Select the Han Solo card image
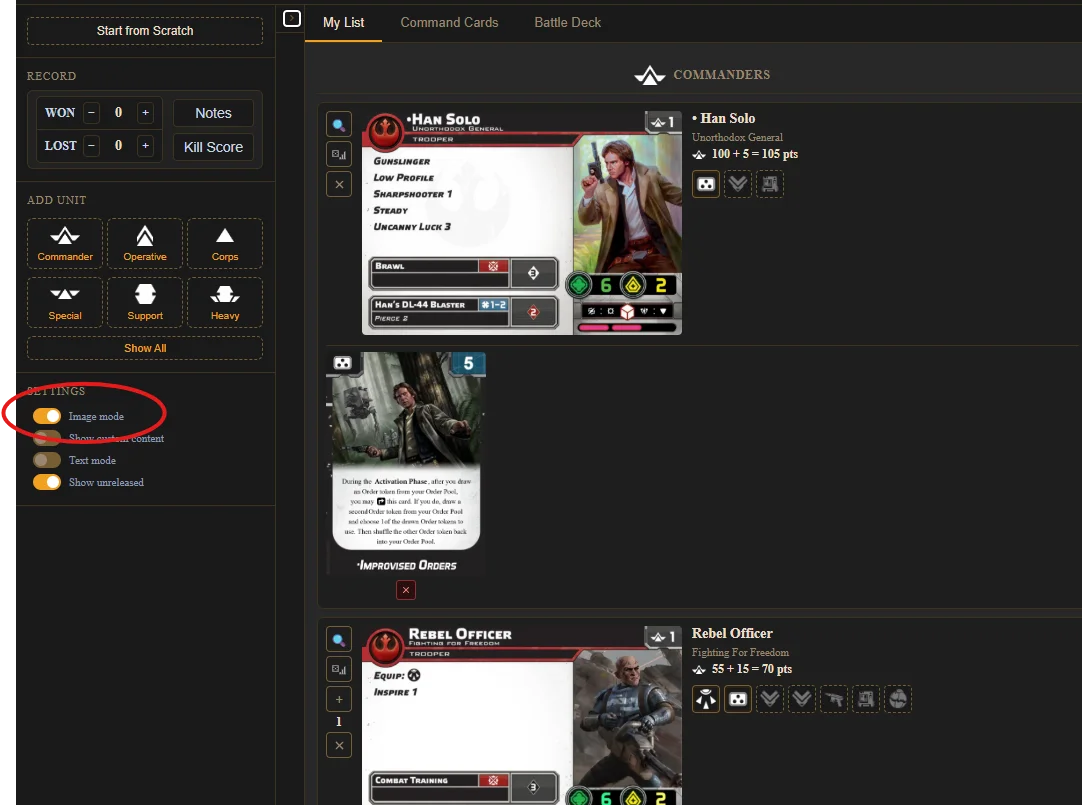The height and width of the screenshot is (805, 1082). click(x=522, y=223)
